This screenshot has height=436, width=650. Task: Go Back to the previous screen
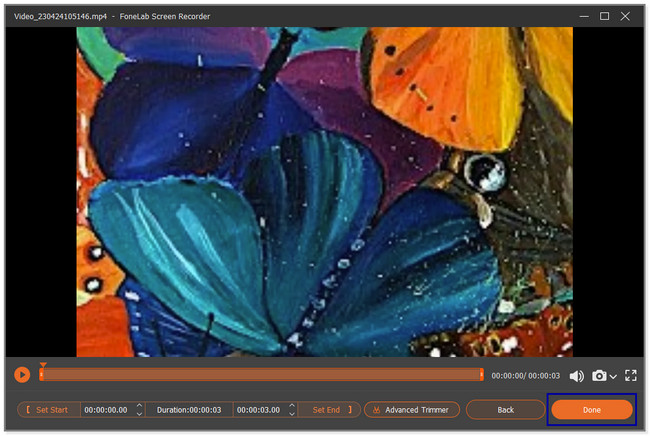pos(505,410)
